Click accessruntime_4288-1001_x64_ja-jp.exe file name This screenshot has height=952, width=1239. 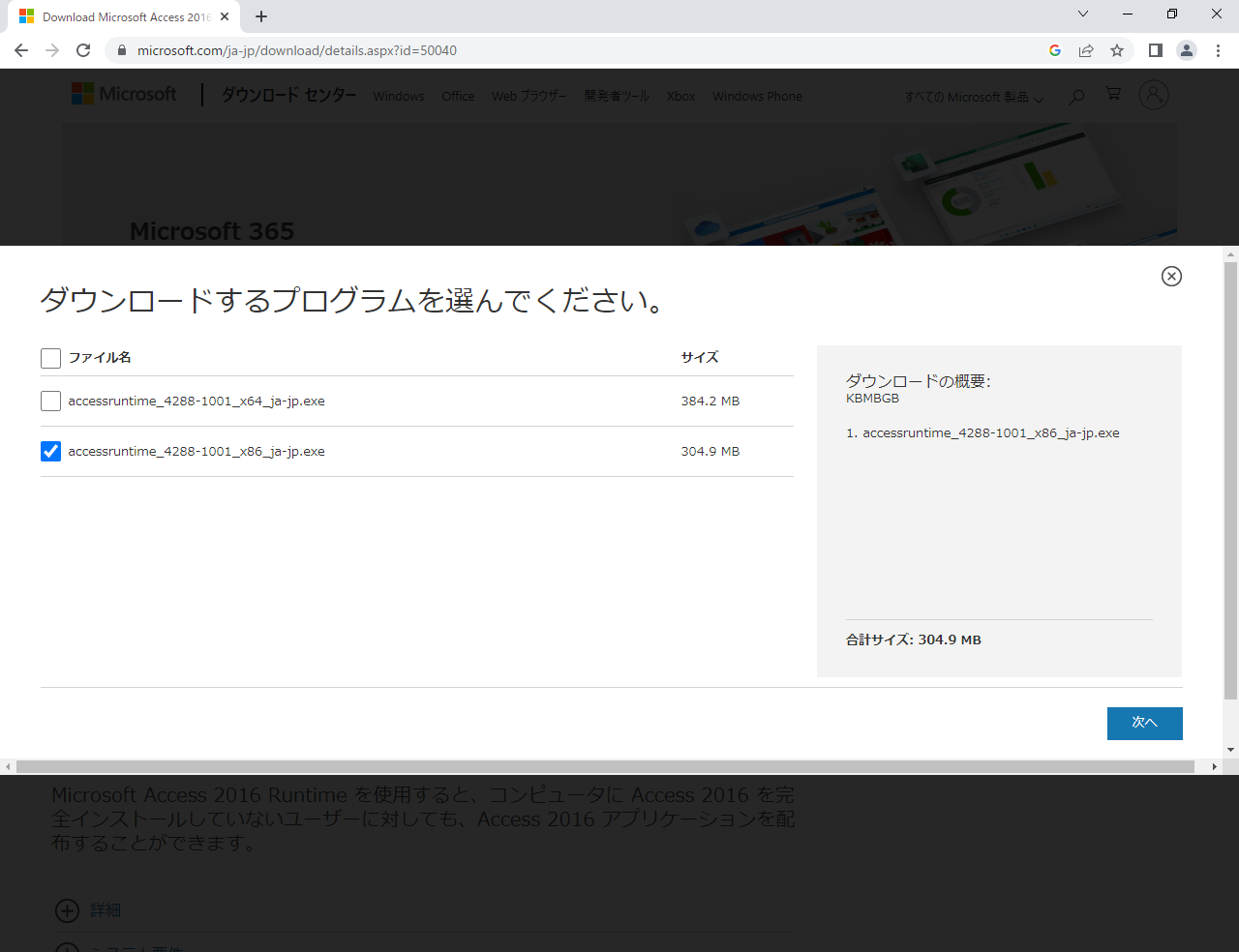[x=196, y=402]
